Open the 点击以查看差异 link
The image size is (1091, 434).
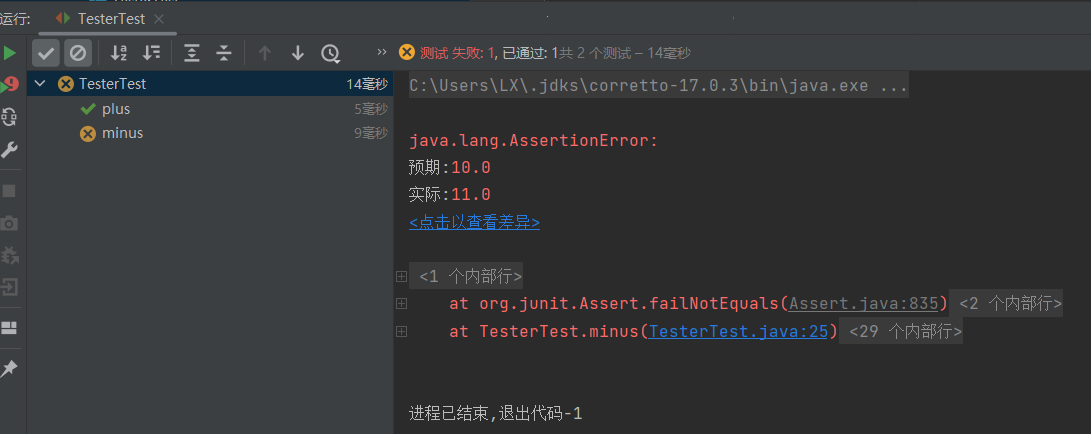point(474,222)
